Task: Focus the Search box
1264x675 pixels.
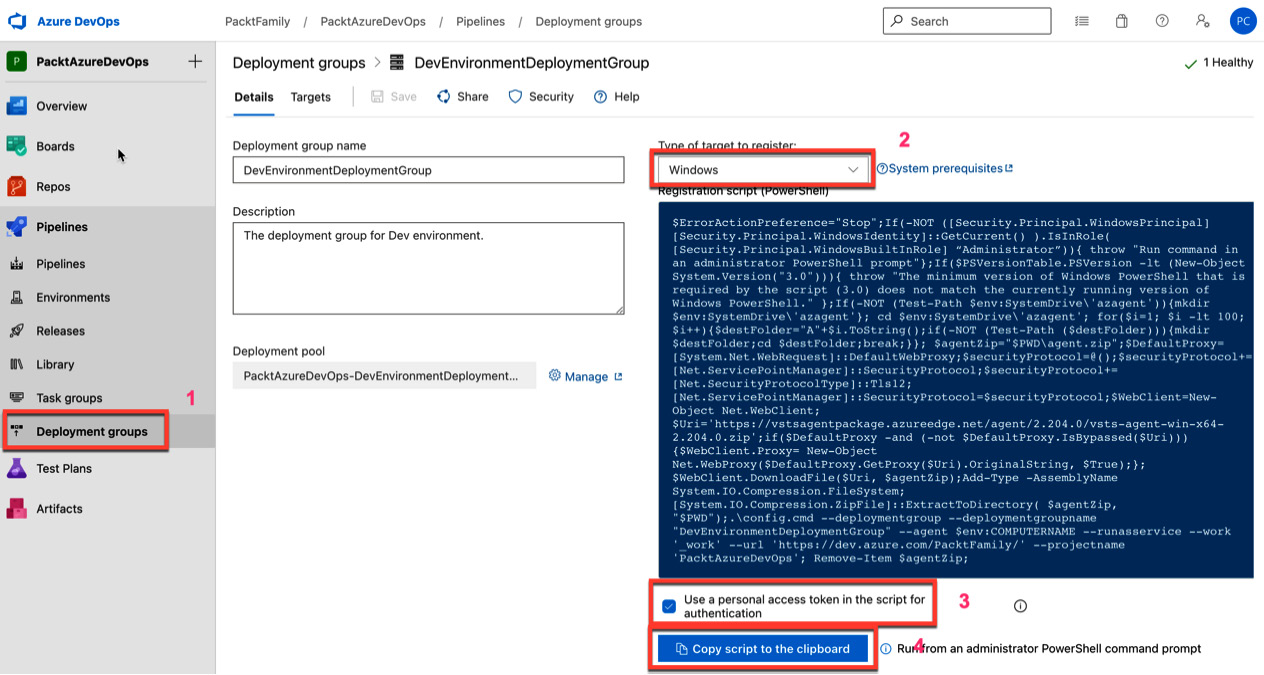Action: point(967,21)
